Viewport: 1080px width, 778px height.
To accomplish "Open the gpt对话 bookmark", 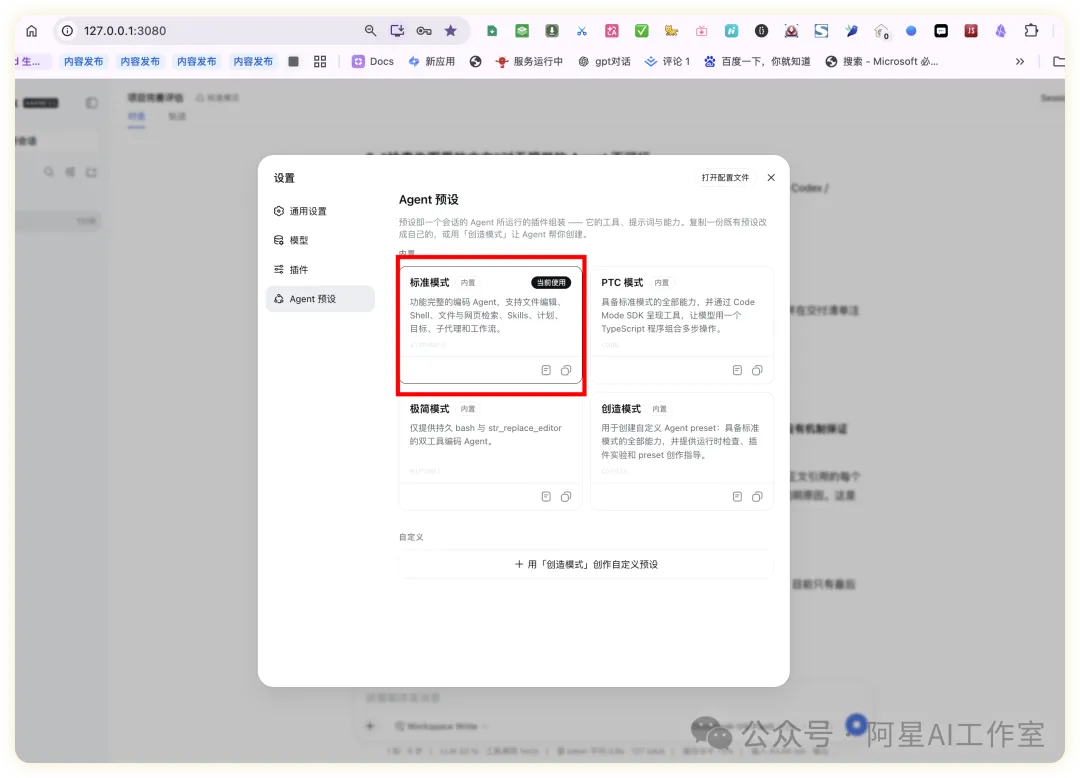I will (605, 61).
